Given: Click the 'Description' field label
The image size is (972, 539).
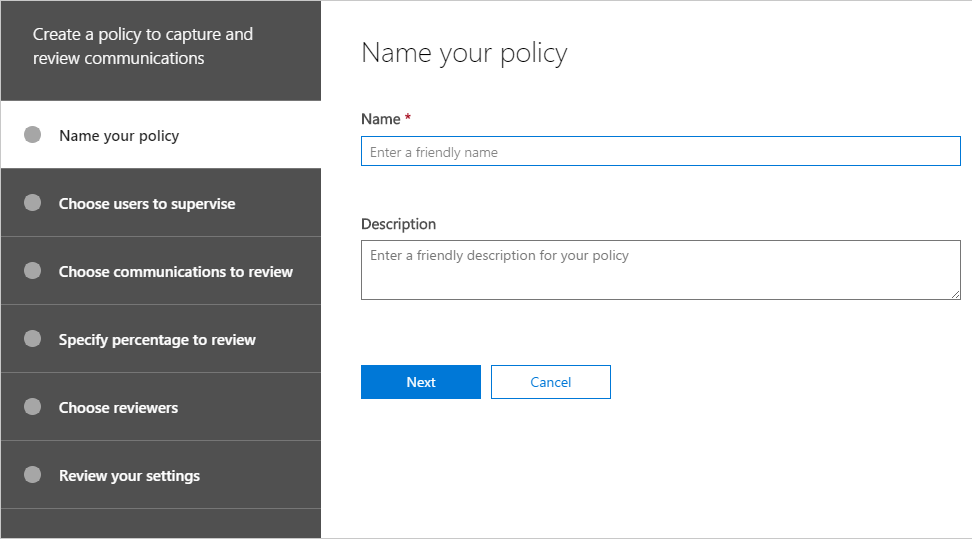Looking at the screenshot, I should pos(399,224).
